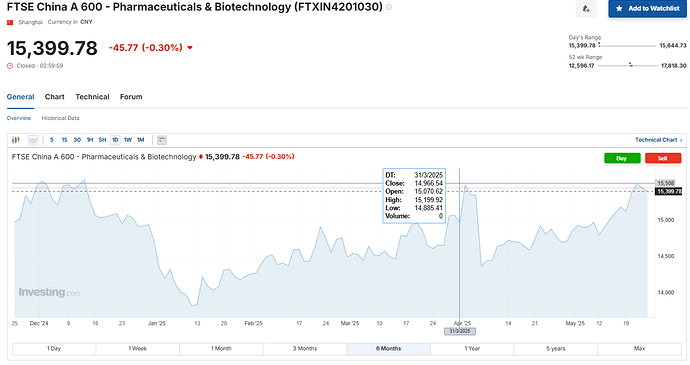Select the 1 Year range button
The image size is (690, 365).
[x=472, y=349]
